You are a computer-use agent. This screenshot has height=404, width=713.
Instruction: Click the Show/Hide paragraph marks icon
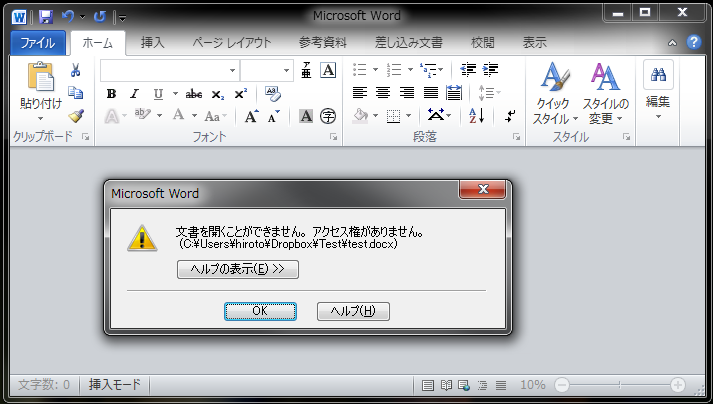pos(510,116)
